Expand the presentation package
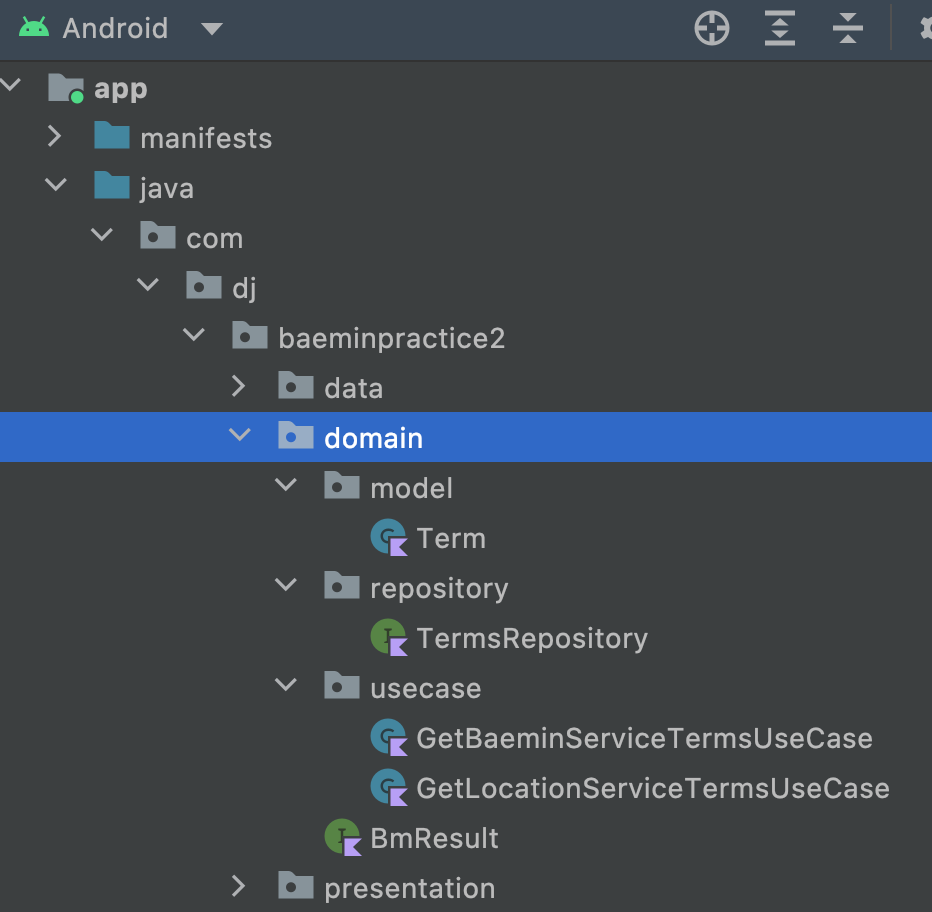Screen dimensions: 932x912 tap(238, 886)
